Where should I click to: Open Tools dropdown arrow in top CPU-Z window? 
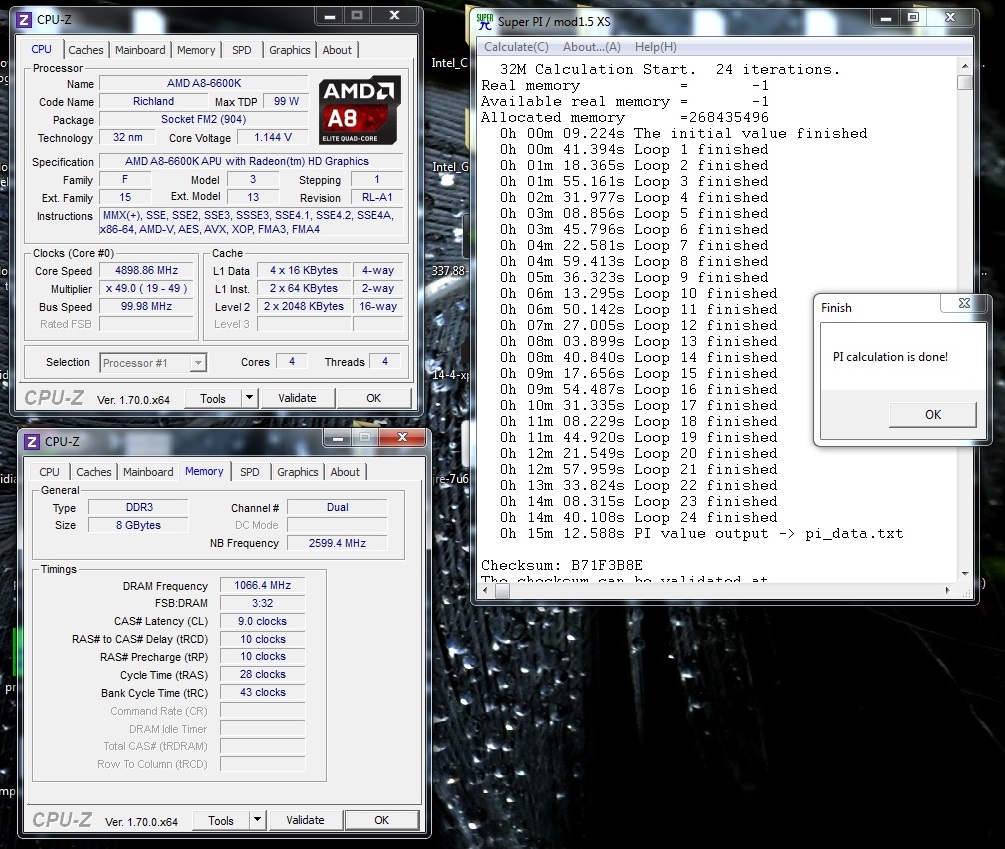pos(249,398)
